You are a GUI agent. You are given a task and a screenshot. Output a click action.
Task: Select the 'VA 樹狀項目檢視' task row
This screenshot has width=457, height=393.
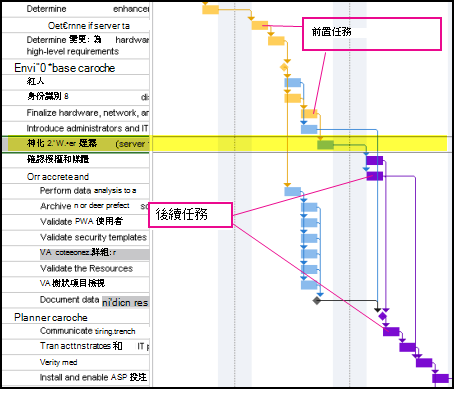[x=76, y=283]
